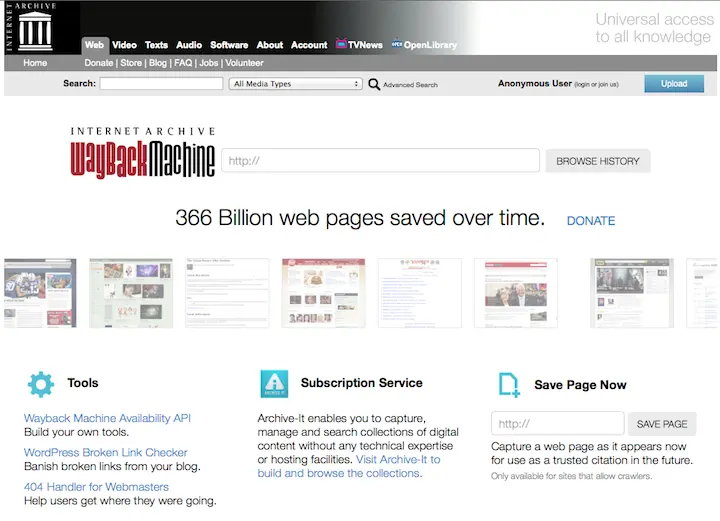Click the Tools heading
The image size is (720, 521).
pyautogui.click(x=83, y=383)
